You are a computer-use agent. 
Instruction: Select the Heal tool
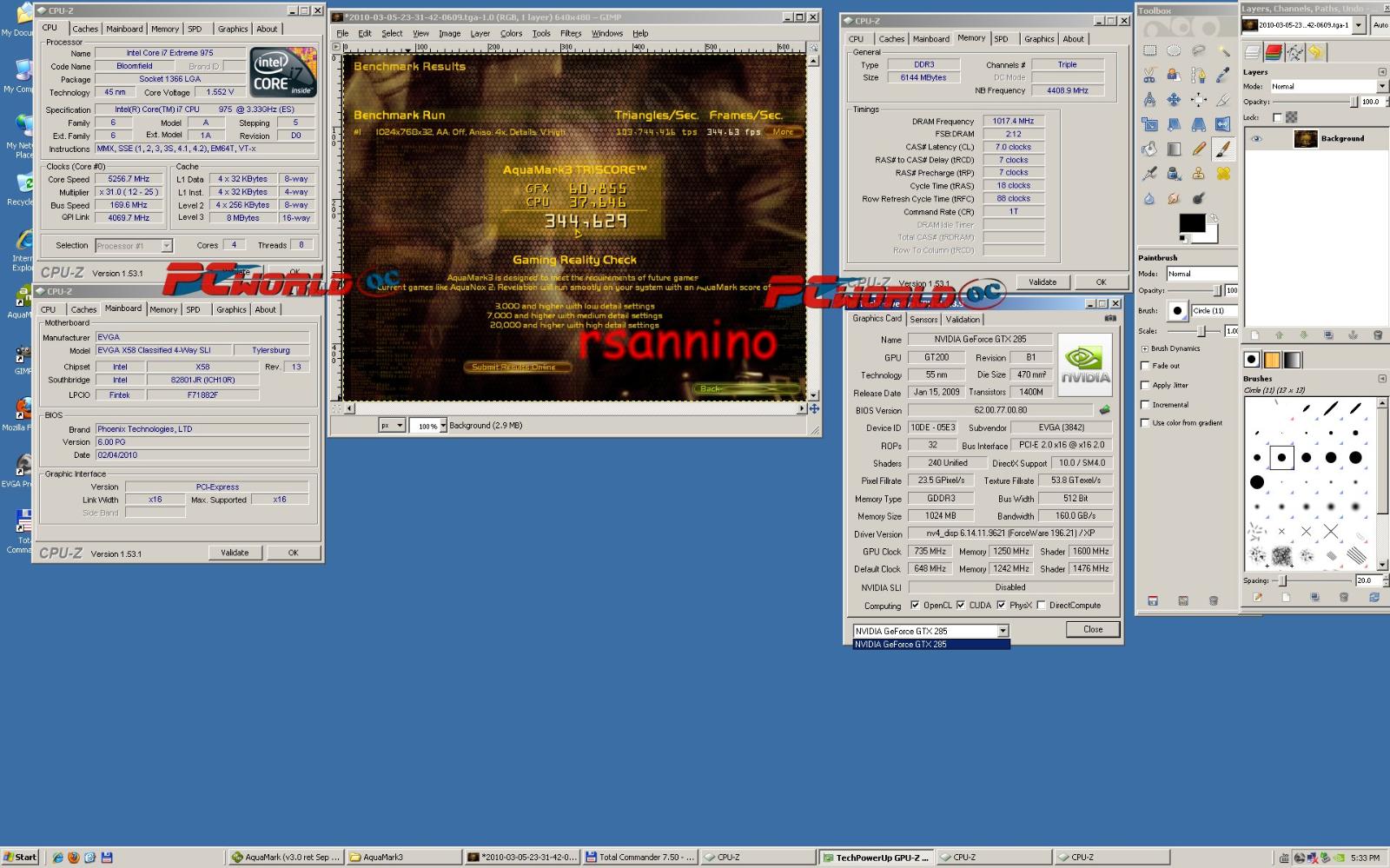(1223, 173)
